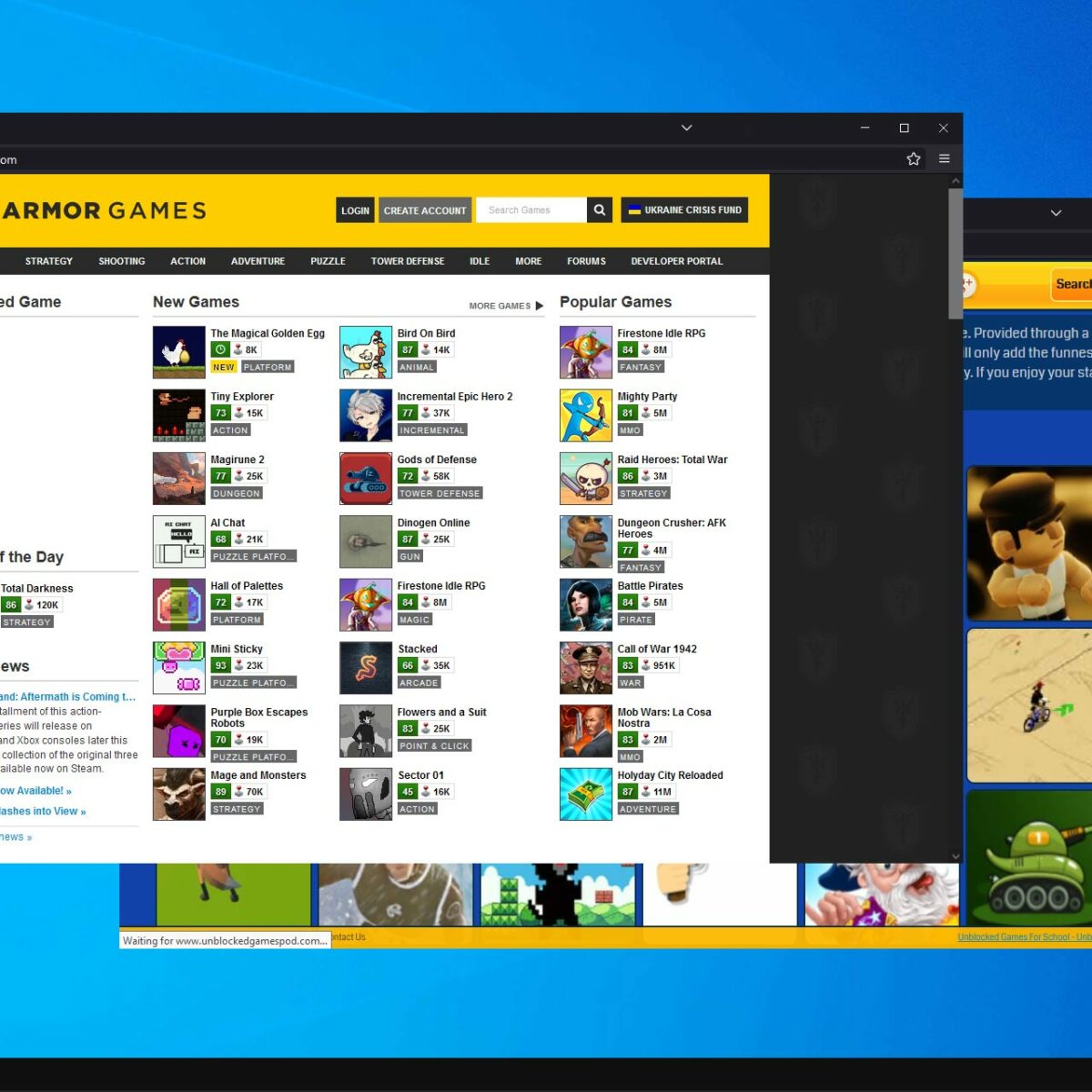Click the bike game thumbnail in background window
The height and width of the screenshot is (1092, 1092).
[x=1030, y=705]
